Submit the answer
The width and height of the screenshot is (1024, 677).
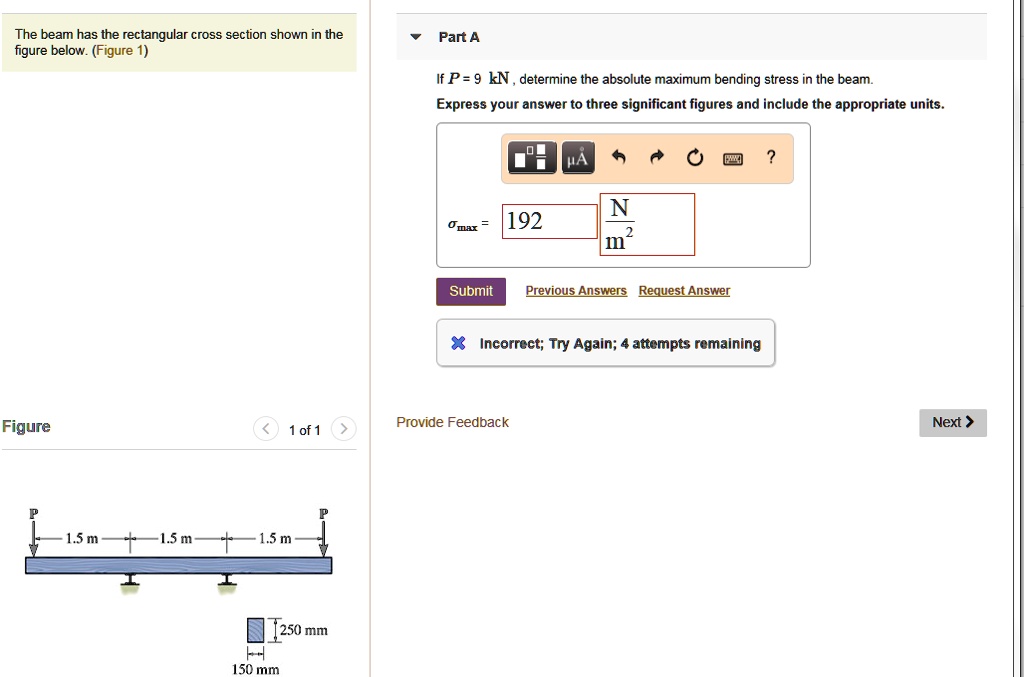point(470,291)
